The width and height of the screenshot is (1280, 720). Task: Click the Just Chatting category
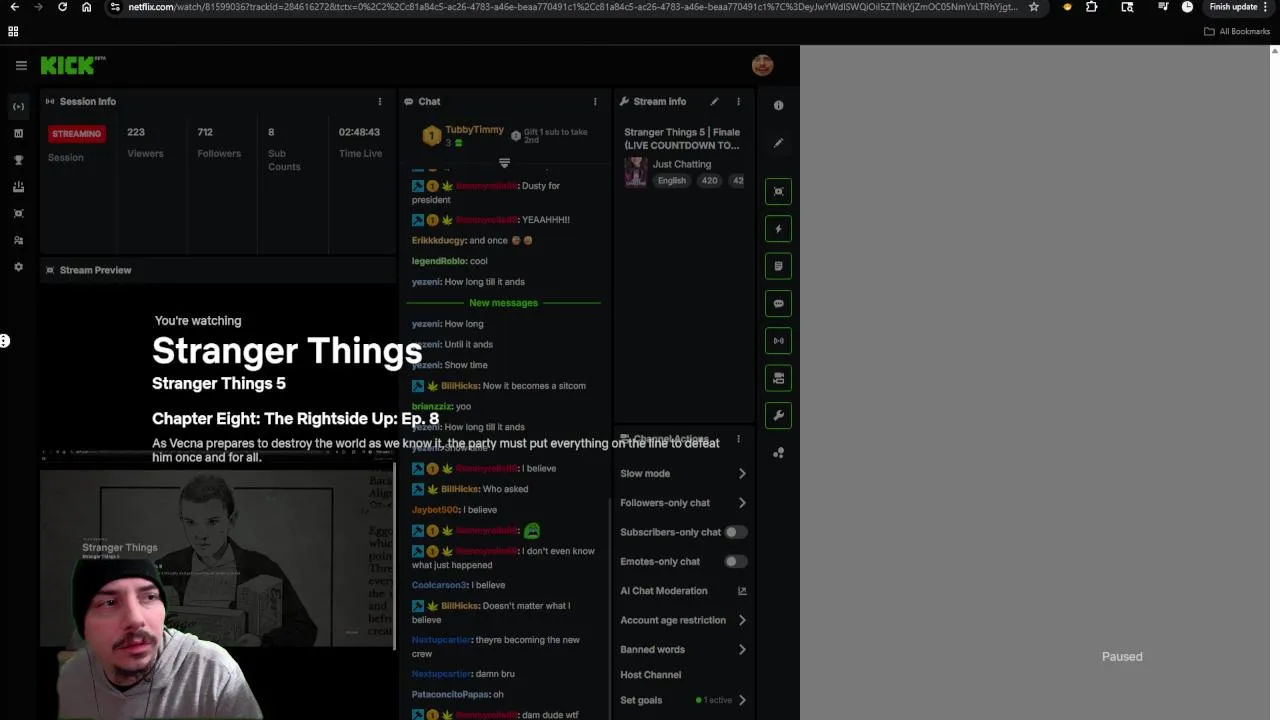[x=682, y=164]
